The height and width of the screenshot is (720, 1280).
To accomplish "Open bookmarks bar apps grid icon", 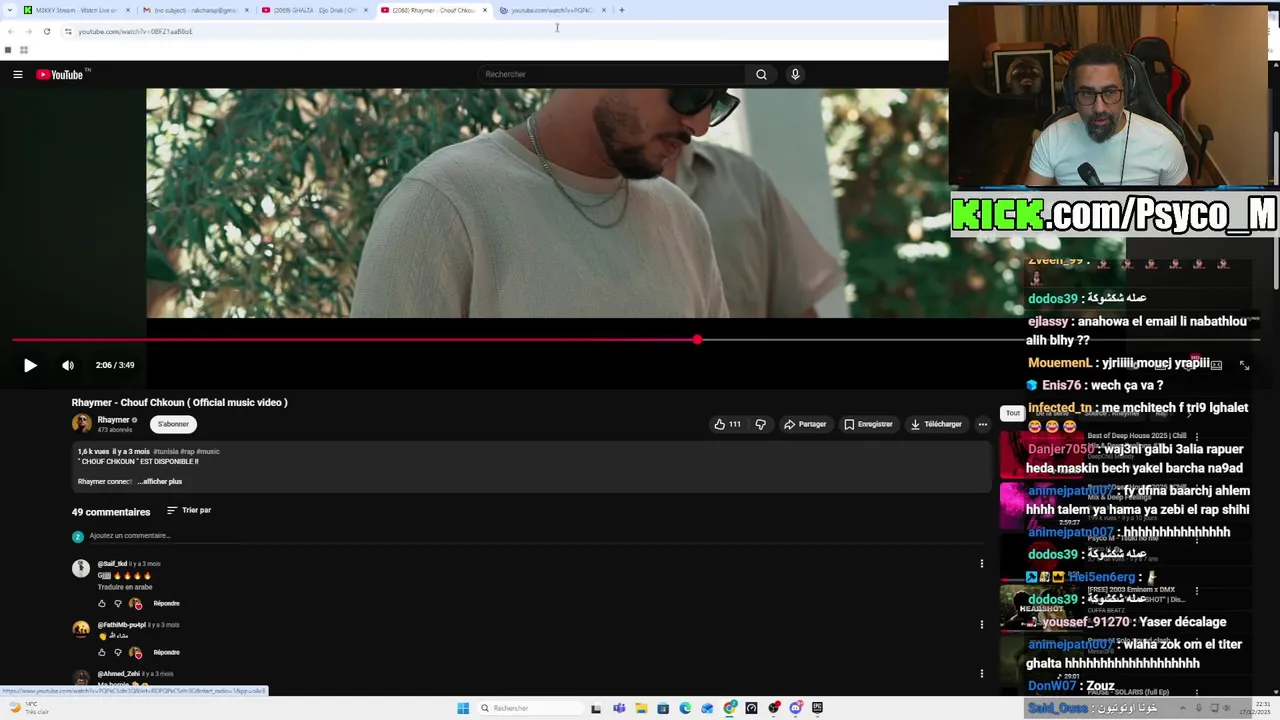I will [23, 50].
